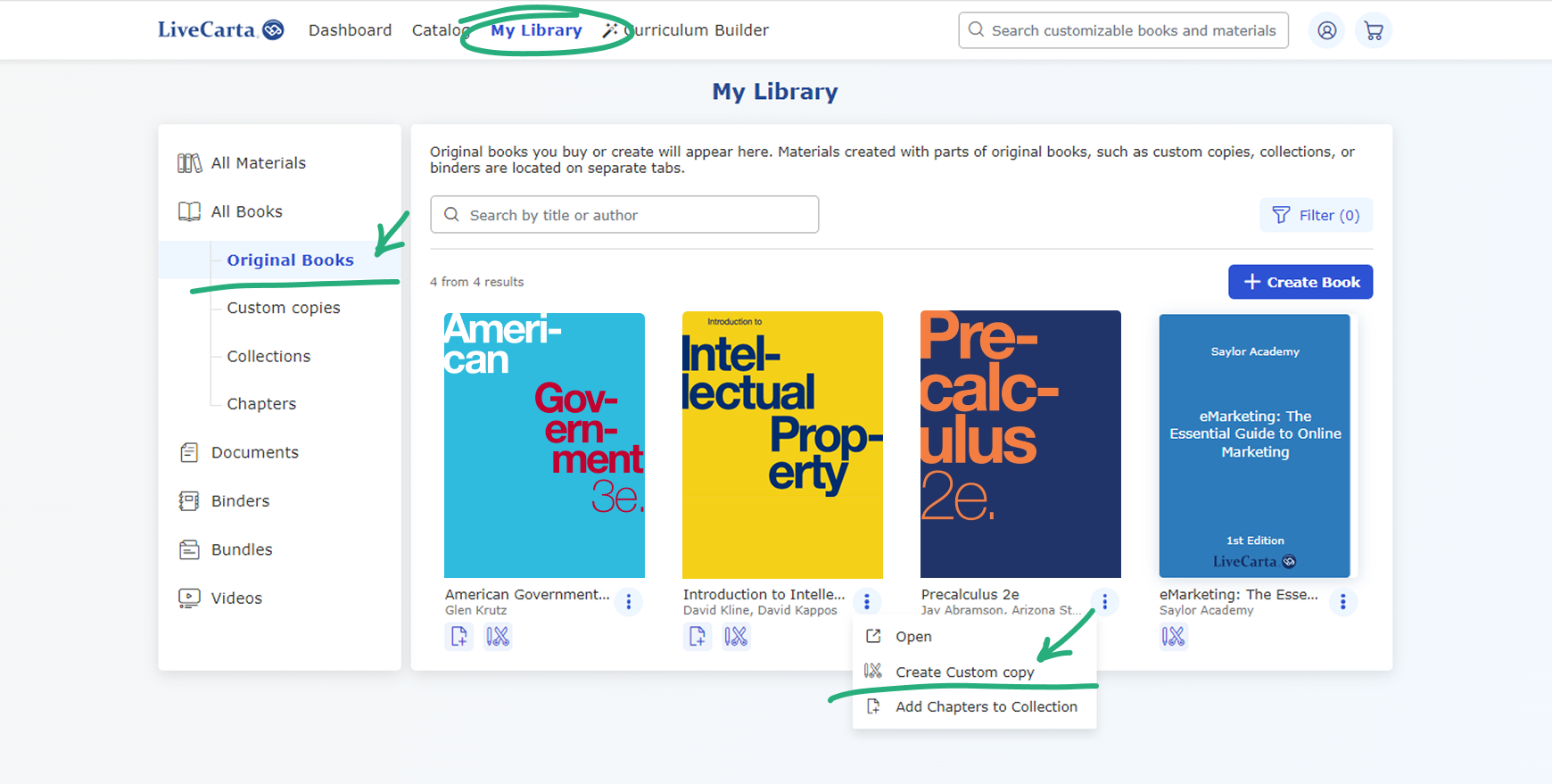The height and width of the screenshot is (784, 1552).
Task: Click the Documents sidebar icon
Action: [x=189, y=452]
